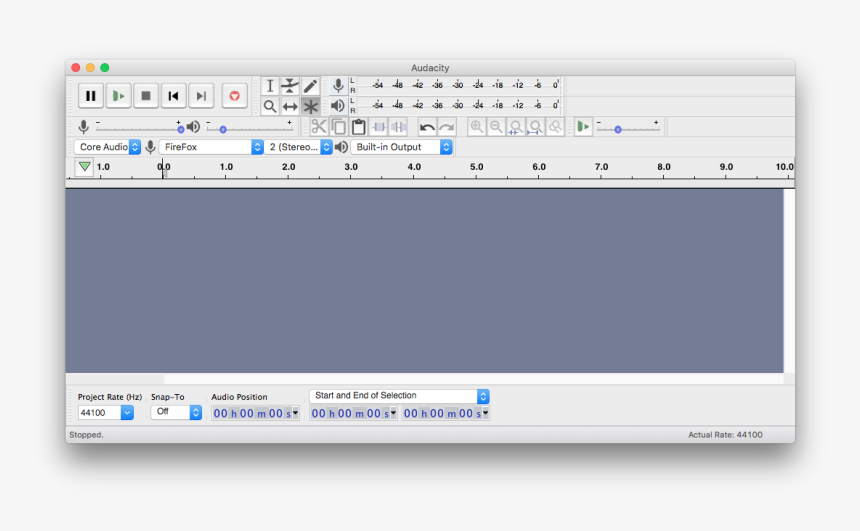Select the Draw (pencil) tool

pyautogui.click(x=310, y=86)
